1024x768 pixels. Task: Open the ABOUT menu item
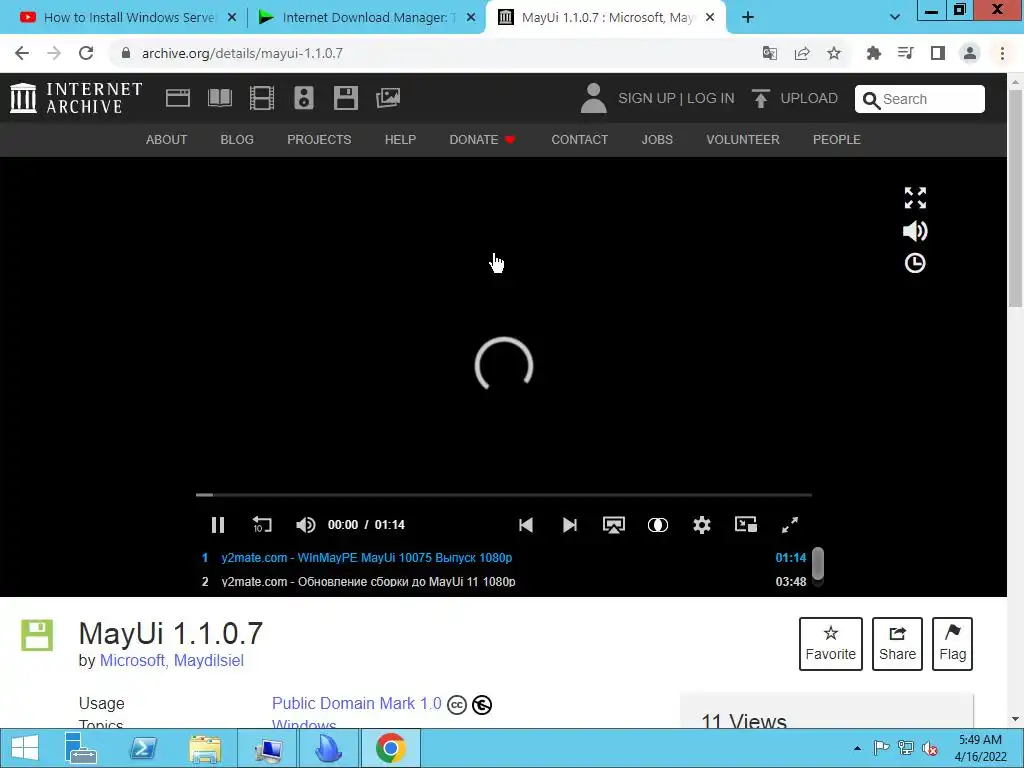(167, 140)
